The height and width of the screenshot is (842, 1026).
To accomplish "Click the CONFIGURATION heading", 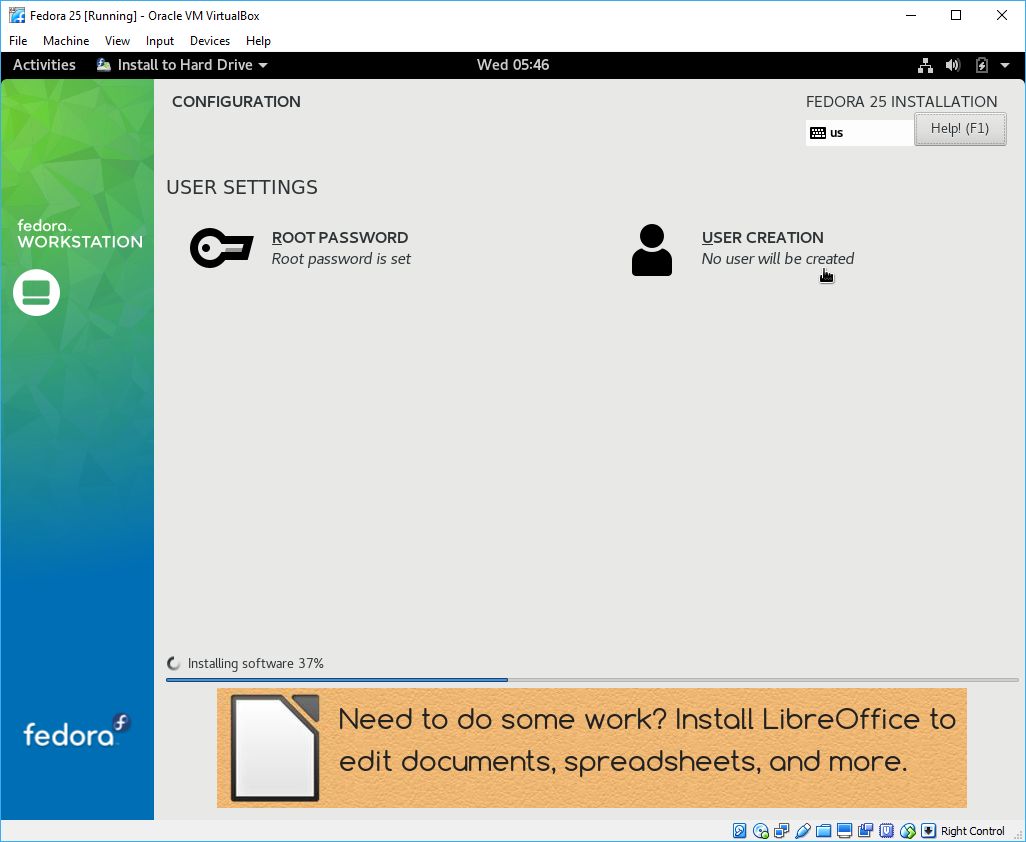I will pyautogui.click(x=236, y=101).
